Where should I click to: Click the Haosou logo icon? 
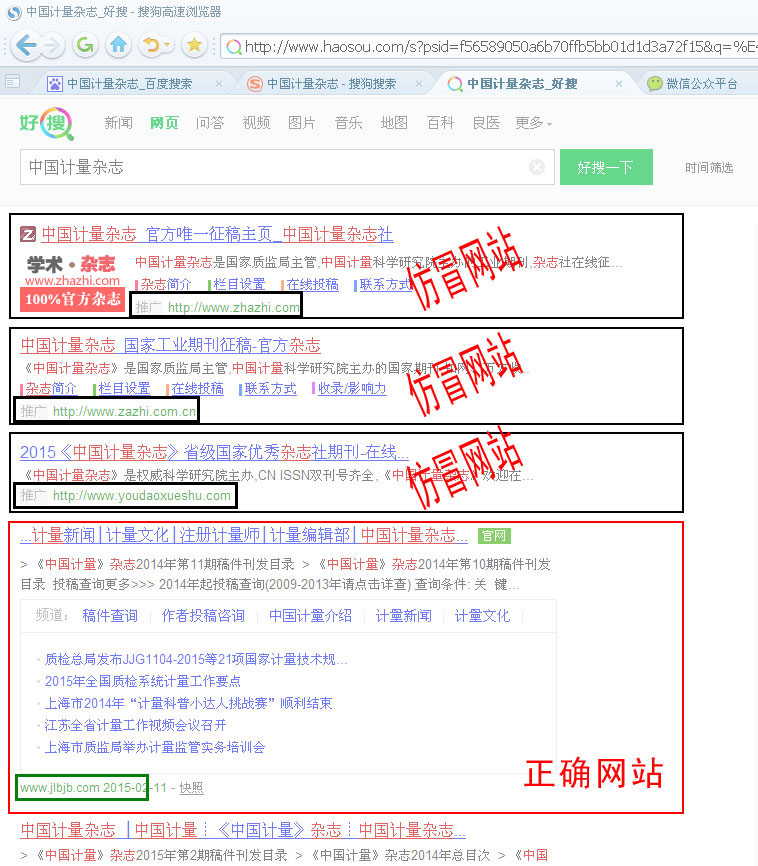(x=46, y=124)
